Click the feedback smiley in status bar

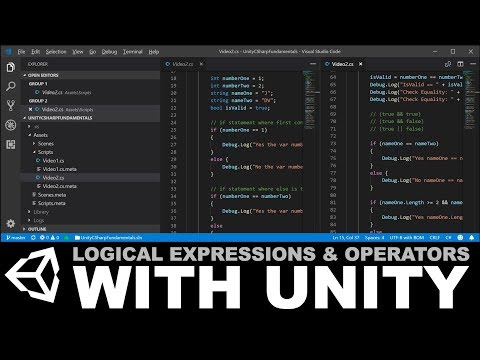tap(460, 238)
